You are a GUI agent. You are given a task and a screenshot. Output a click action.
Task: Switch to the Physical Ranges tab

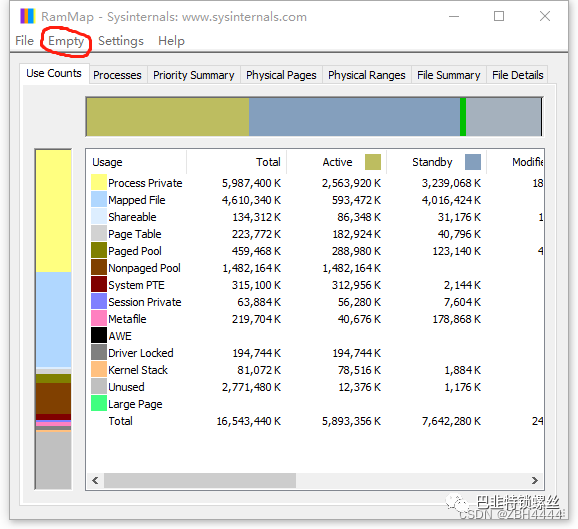[367, 75]
